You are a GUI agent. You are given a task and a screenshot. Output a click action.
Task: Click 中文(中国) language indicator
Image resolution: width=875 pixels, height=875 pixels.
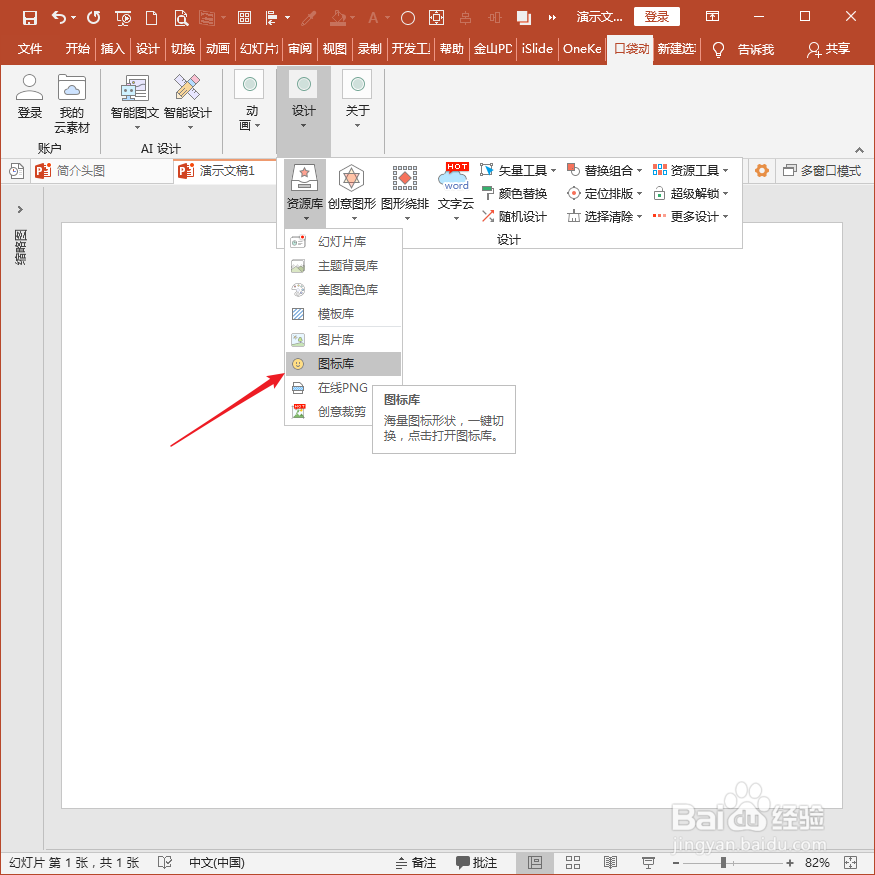coord(217,863)
